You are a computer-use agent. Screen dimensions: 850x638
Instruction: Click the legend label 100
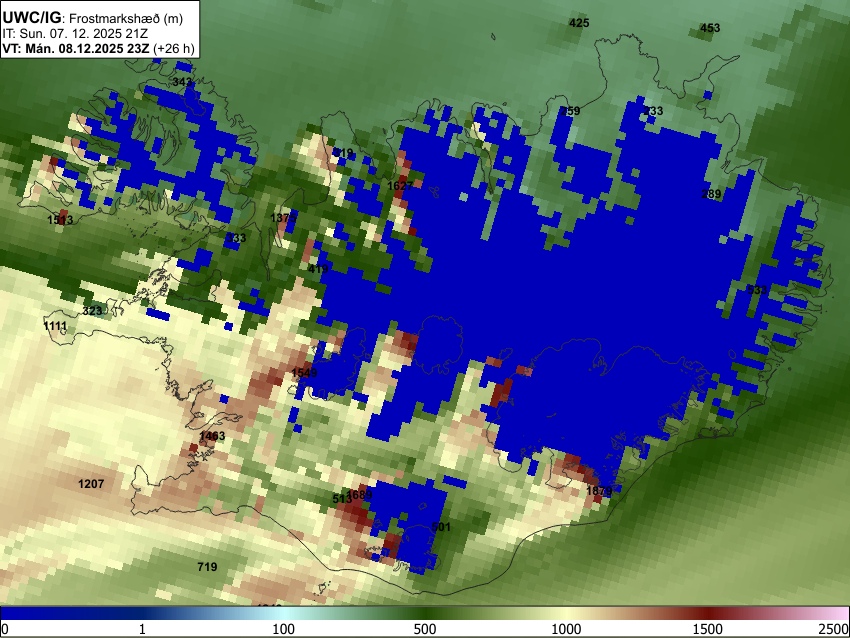pos(283,629)
